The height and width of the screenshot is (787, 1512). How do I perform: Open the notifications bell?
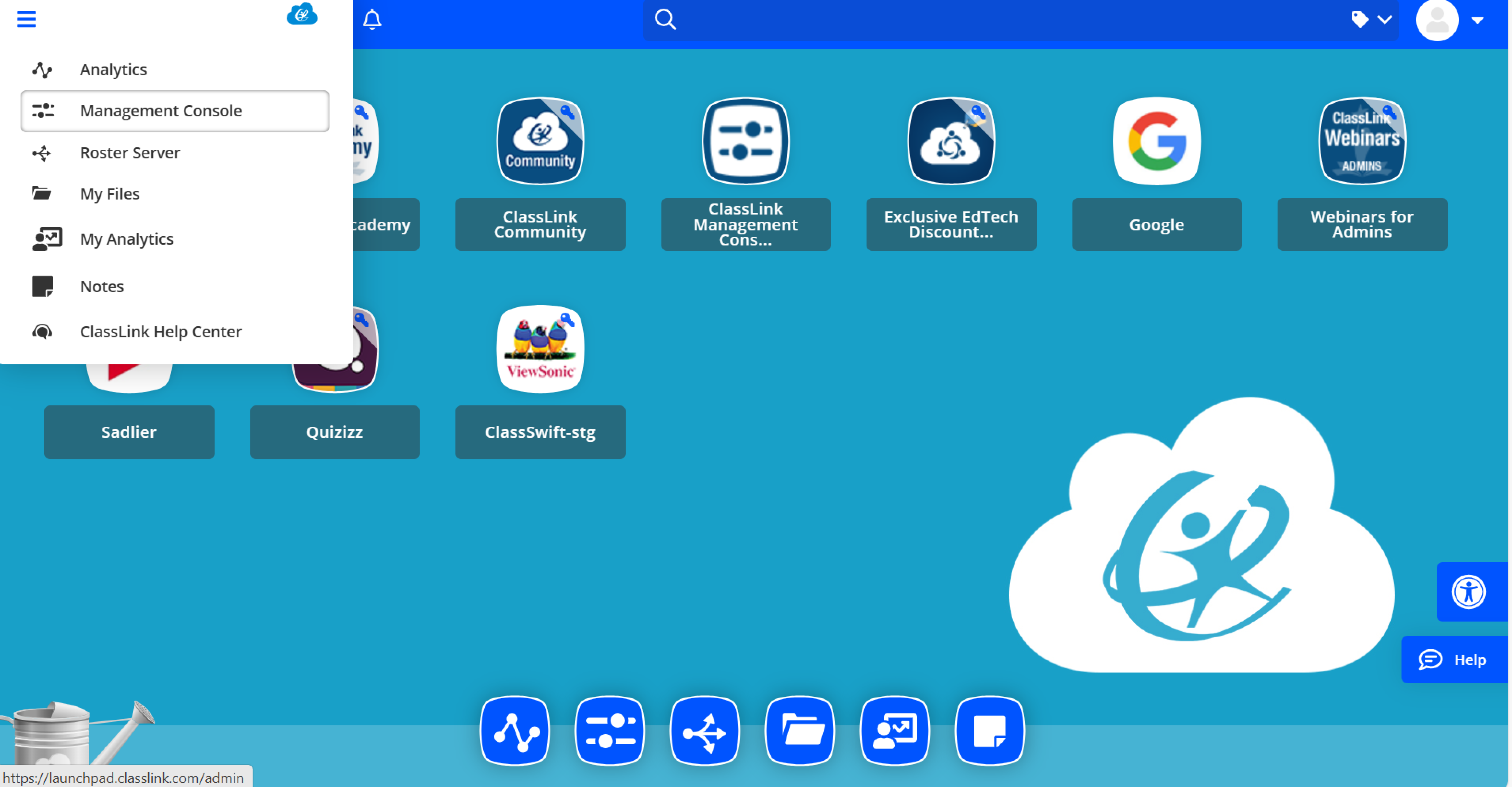click(x=372, y=19)
